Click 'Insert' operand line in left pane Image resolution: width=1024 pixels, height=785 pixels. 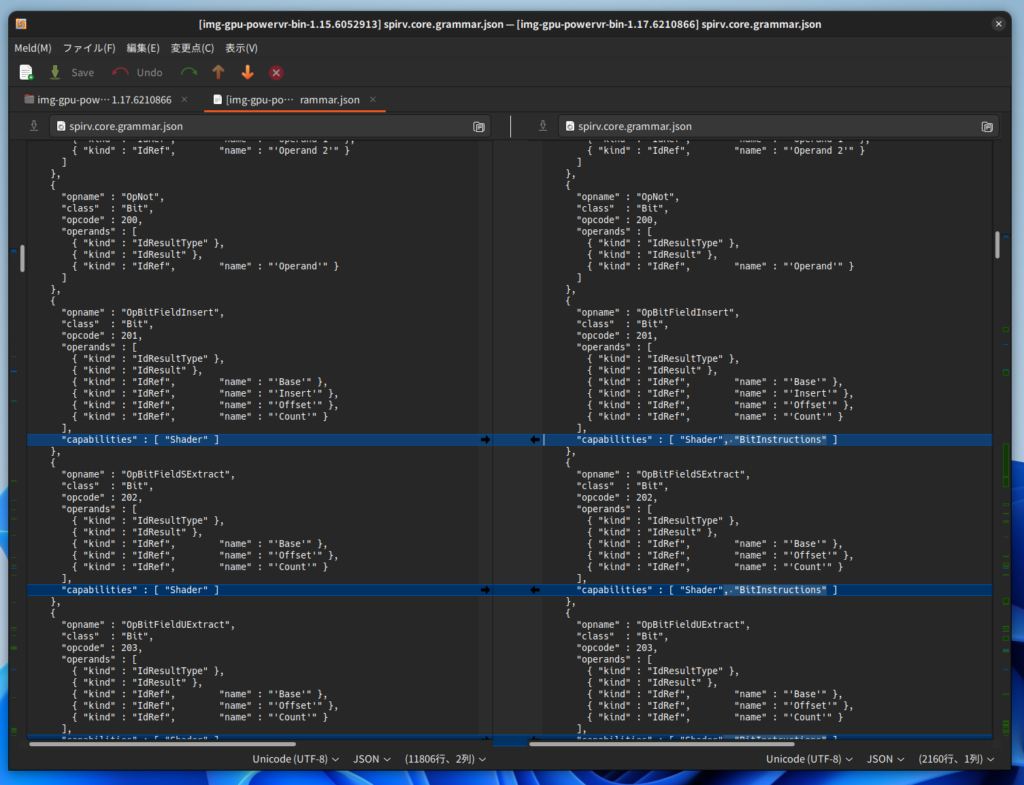(x=205, y=393)
